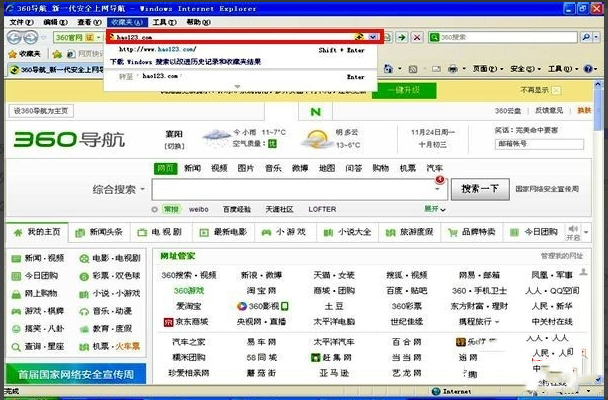Click the main 综合搜索 input field
This screenshot has height=400, width=608.
[299, 189]
